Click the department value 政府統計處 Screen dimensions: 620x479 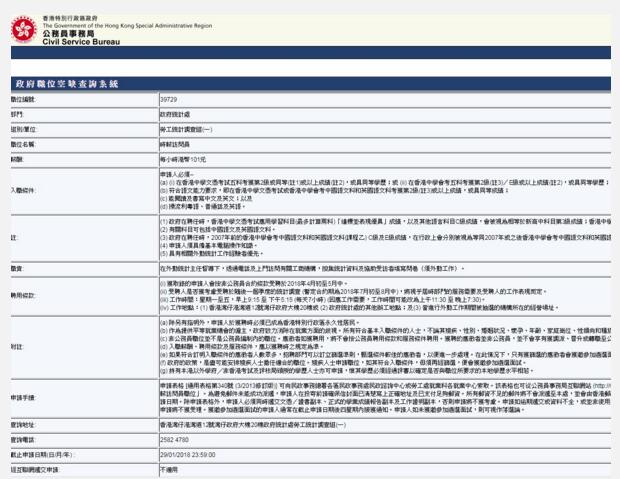pyautogui.click(x=177, y=115)
